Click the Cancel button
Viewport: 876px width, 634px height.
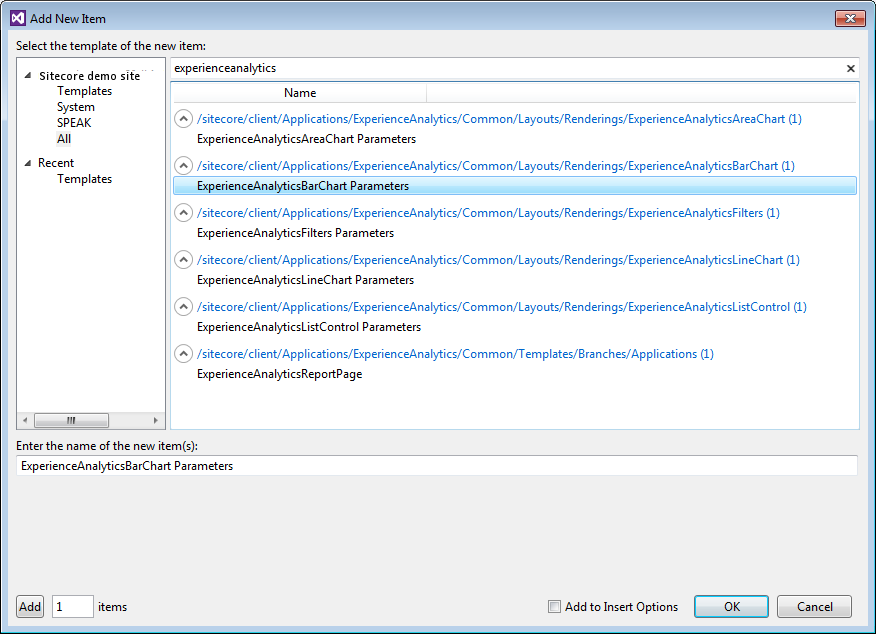tap(814, 606)
